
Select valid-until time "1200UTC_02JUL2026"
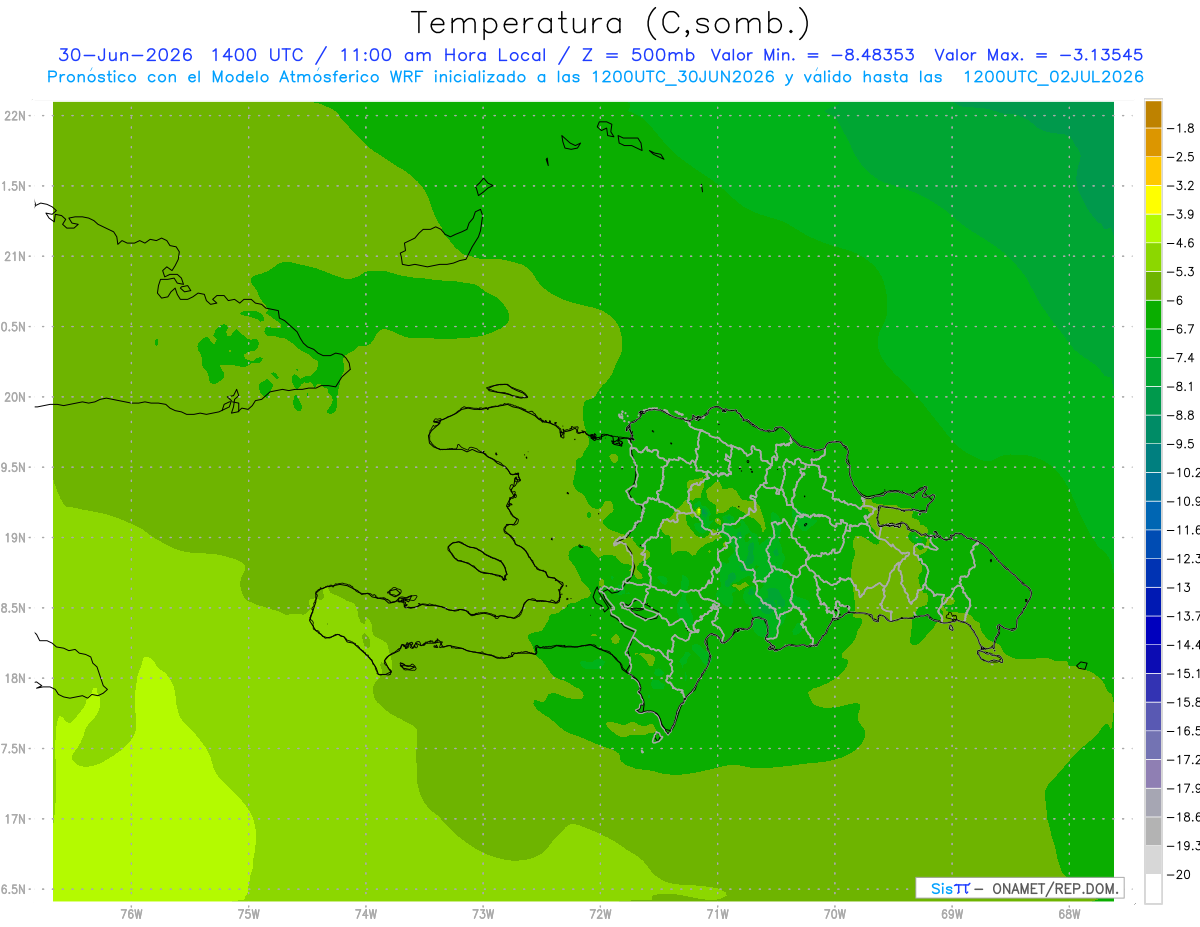[x=1053, y=77]
